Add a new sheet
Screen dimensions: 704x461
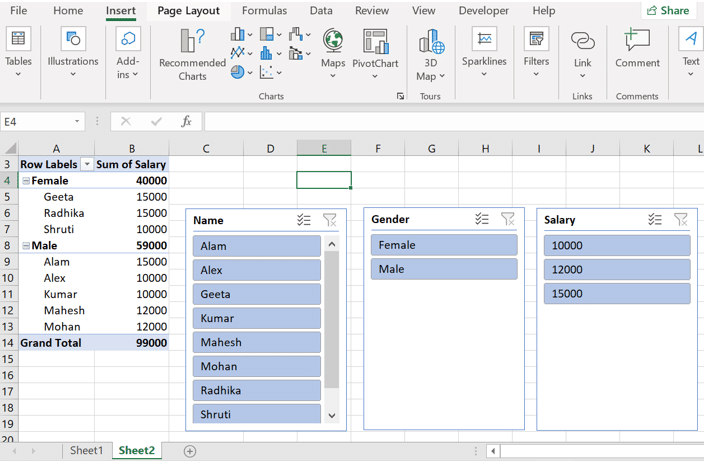pos(190,451)
